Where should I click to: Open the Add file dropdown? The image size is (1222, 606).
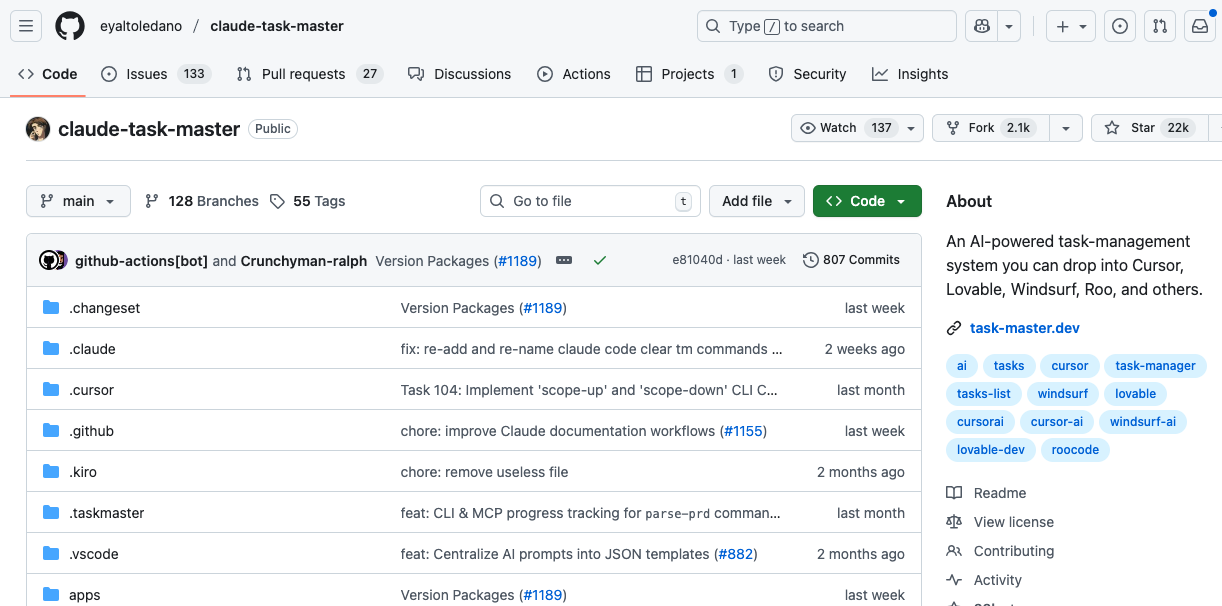[x=757, y=201]
